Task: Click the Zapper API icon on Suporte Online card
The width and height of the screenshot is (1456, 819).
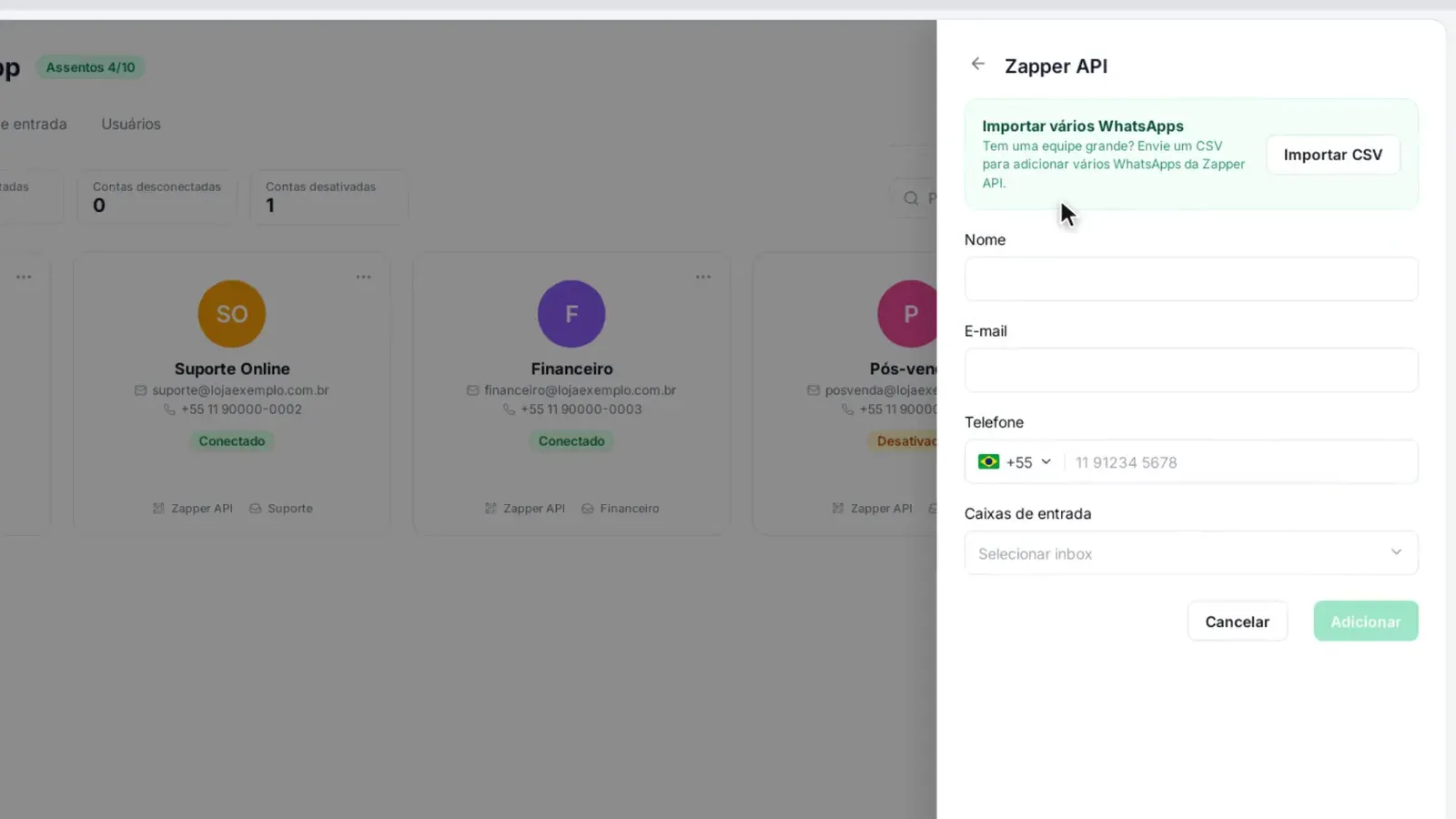Action: click(158, 509)
